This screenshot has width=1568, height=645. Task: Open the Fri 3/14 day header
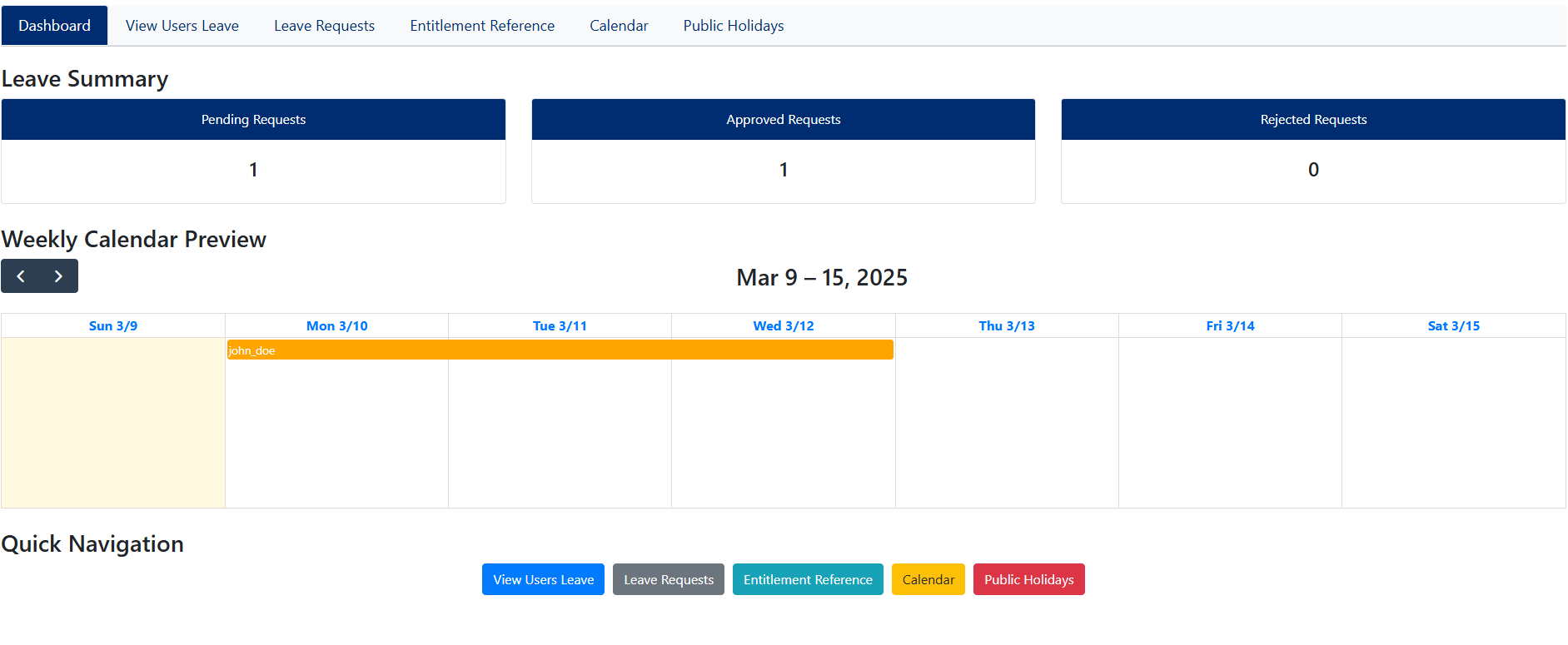[1230, 326]
